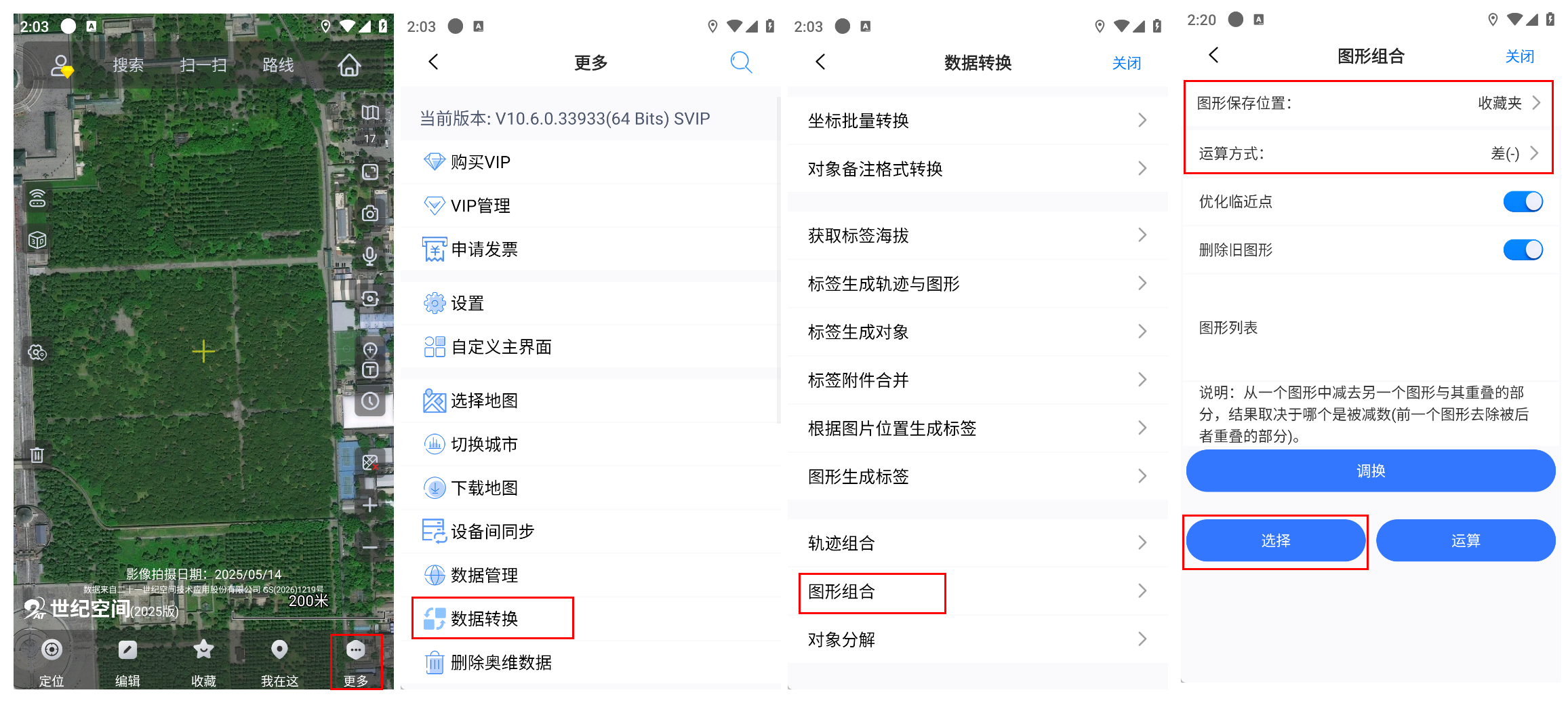1568x703 pixels.
Task: Expand 轨迹组合 row
Action: (977, 542)
